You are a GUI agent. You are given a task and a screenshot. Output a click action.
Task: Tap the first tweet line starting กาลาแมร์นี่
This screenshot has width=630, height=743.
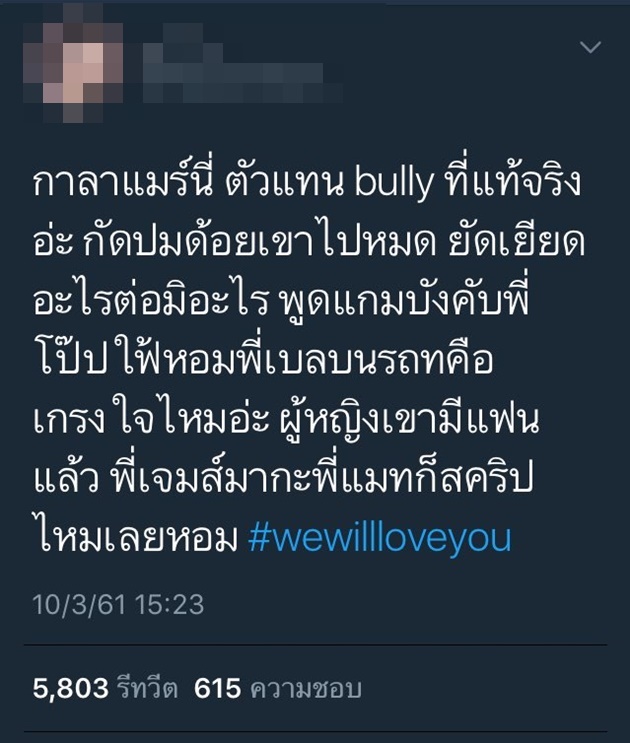[x=307, y=181]
